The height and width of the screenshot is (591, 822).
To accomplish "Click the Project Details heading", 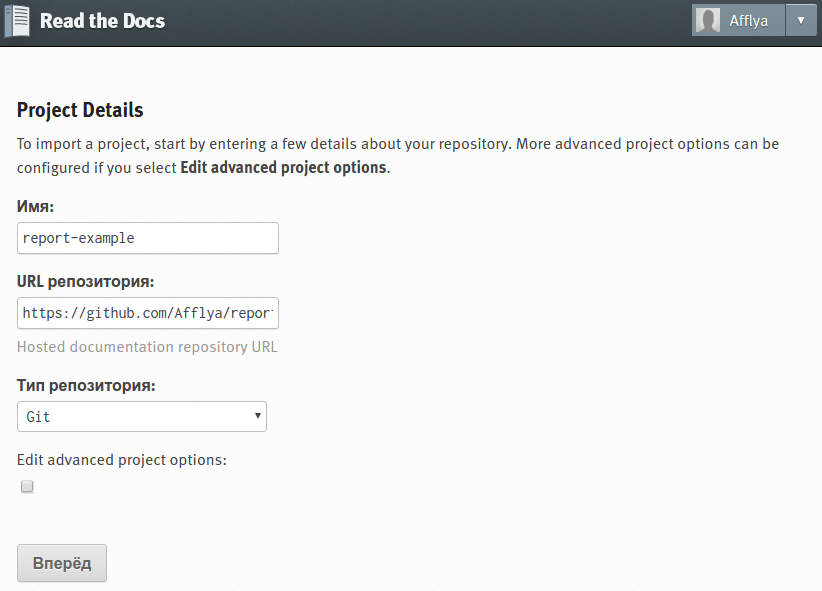I will click(x=80, y=110).
